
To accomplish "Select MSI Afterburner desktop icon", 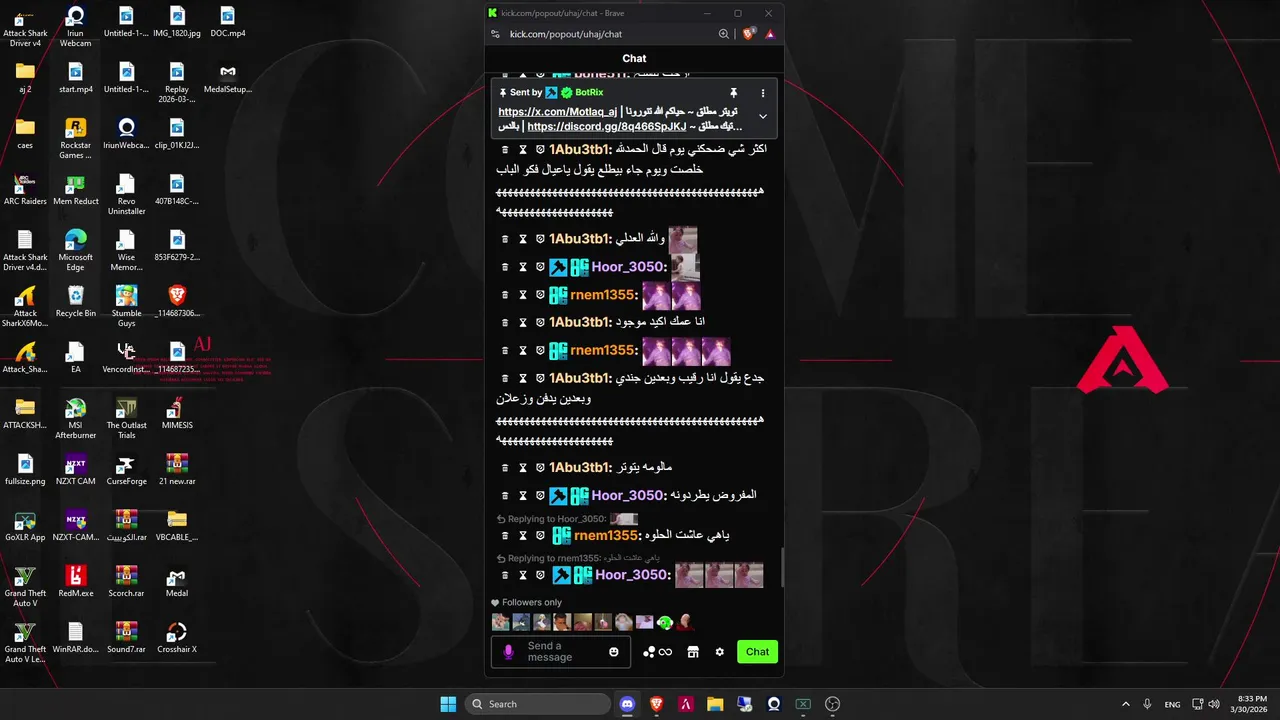I will point(76,418).
